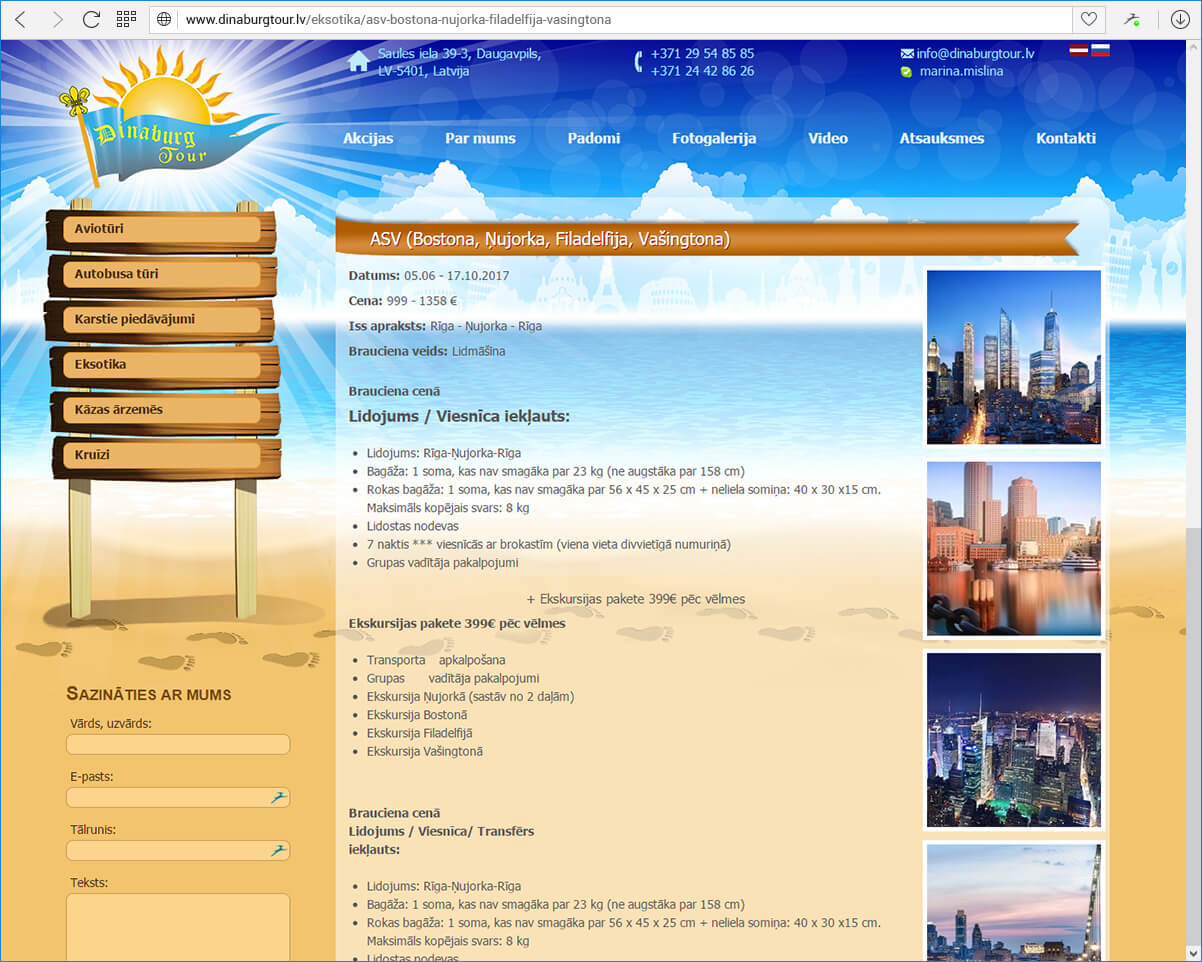1202x962 pixels.
Task: Click phone number +371 24 42 86 26
Action: click(702, 71)
